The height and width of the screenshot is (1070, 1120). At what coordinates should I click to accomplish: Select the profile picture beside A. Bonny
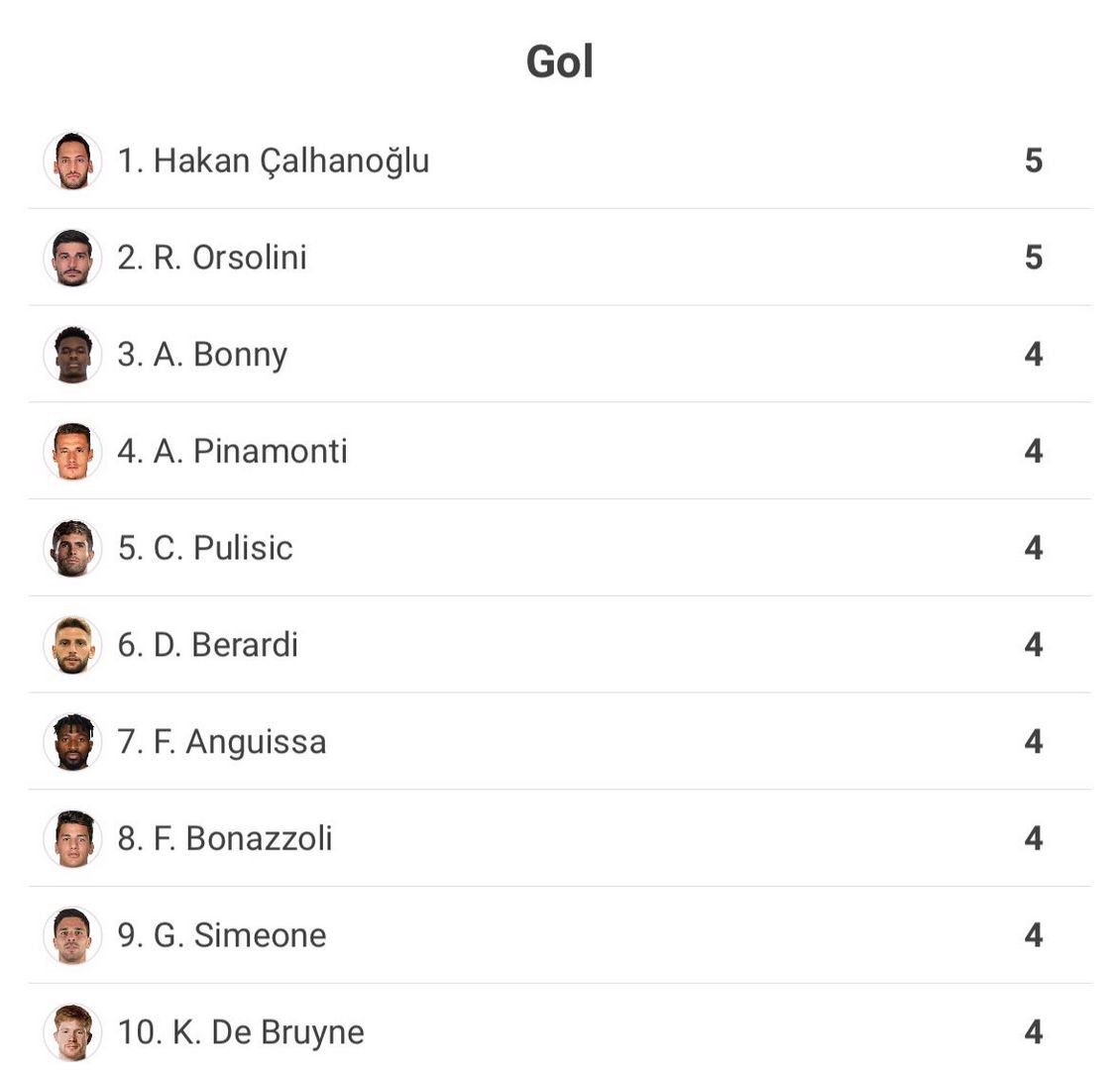(72, 355)
